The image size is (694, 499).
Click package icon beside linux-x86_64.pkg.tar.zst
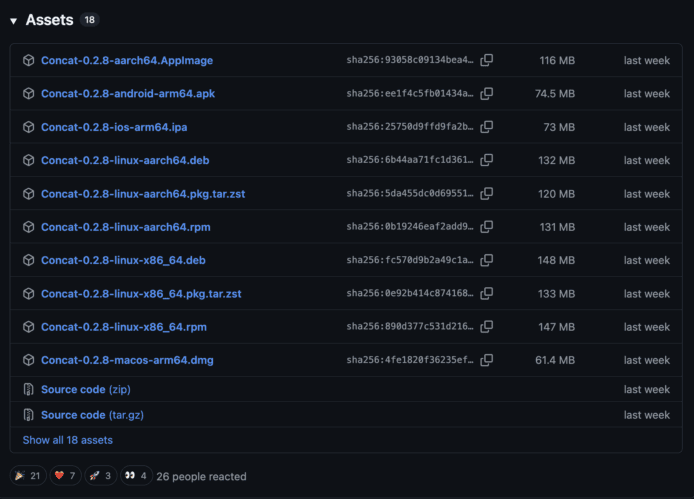[28, 294]
